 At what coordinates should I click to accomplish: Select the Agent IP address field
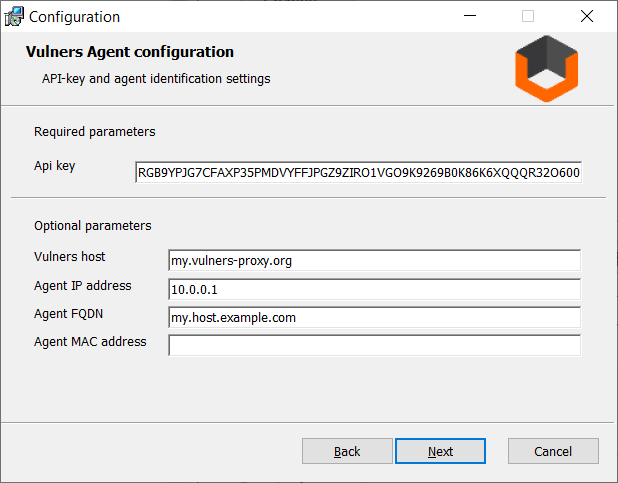tap(374, 289)
